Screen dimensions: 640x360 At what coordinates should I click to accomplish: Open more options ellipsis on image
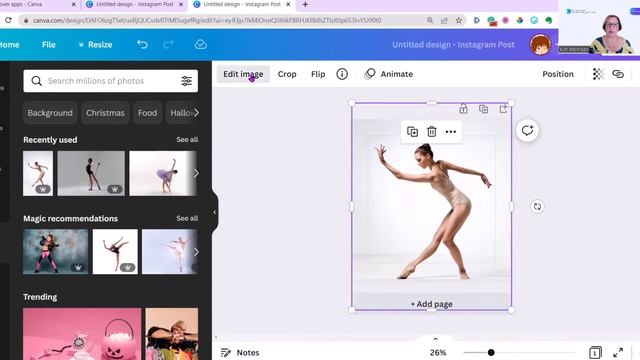pyautogui.click(x=451, y=131)
